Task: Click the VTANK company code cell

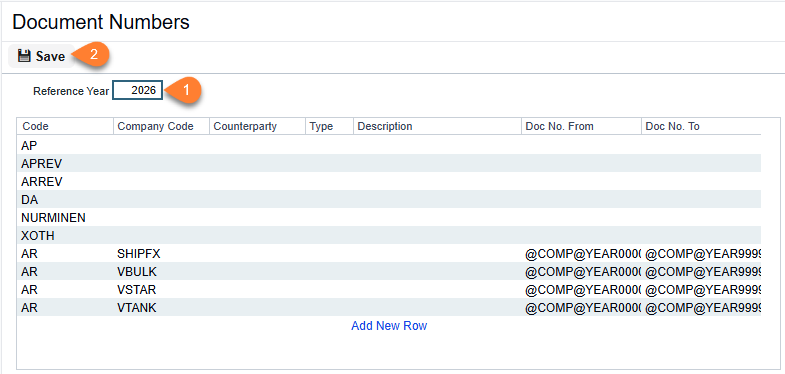Action: click(x=161, y=308)
